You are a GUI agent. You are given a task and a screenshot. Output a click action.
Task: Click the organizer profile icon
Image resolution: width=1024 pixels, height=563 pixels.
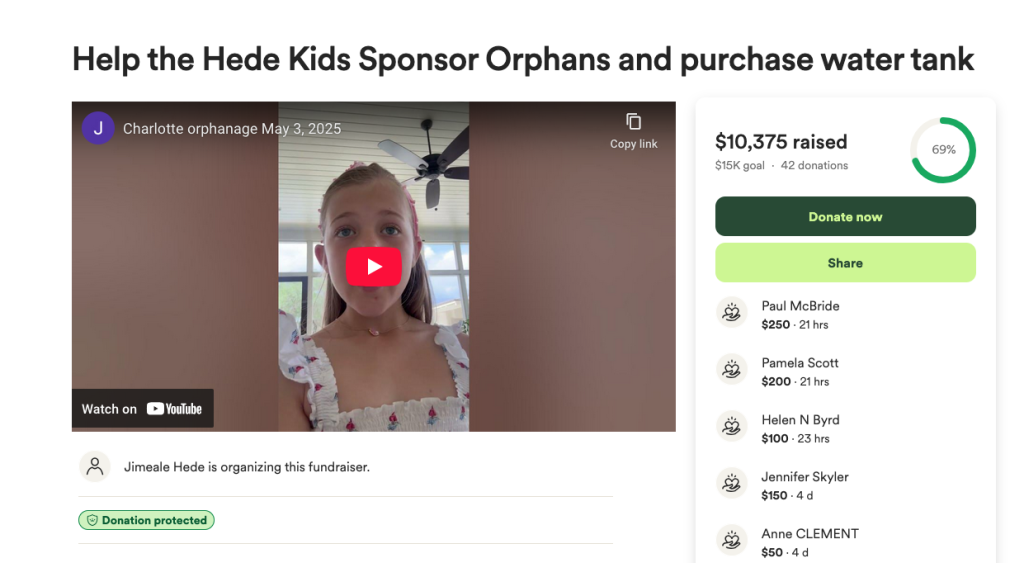tap(95, 466)
